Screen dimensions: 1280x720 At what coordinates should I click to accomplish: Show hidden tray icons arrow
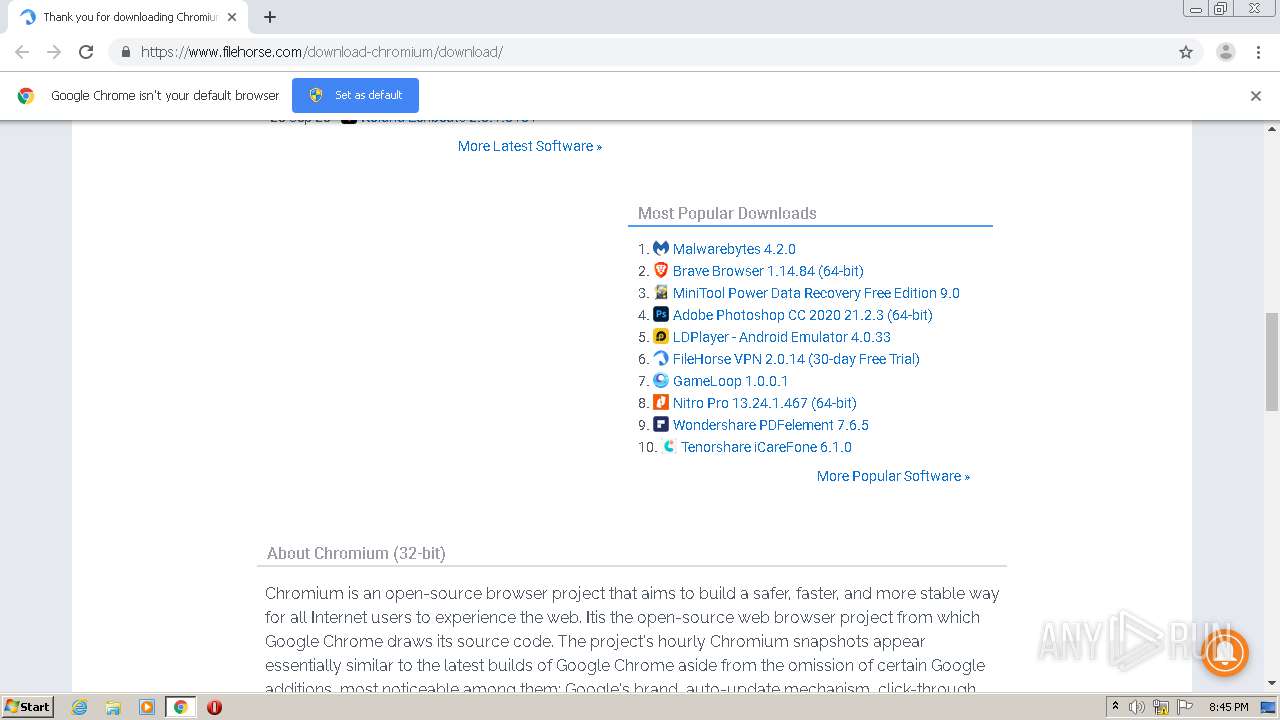pos(1115,707)
